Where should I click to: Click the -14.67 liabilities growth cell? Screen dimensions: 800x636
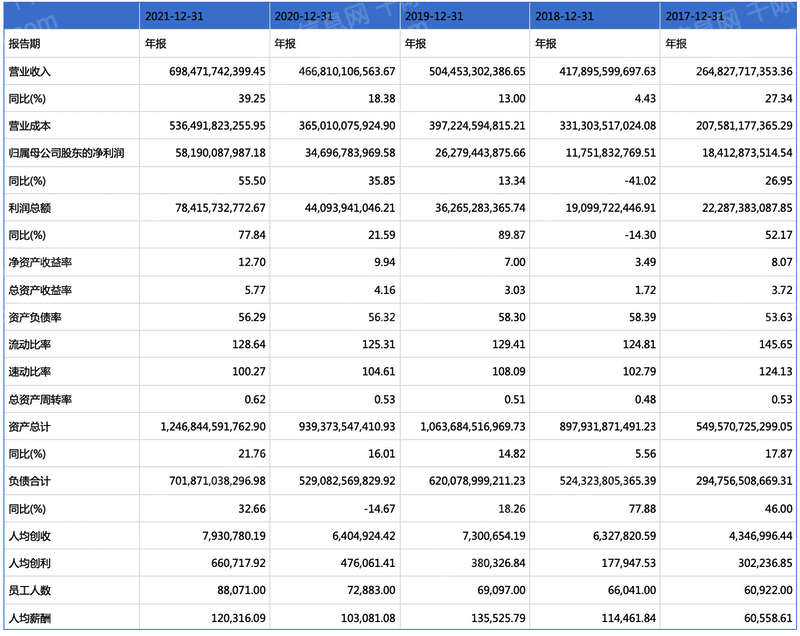pyautogui.click(x=380, y=509)
